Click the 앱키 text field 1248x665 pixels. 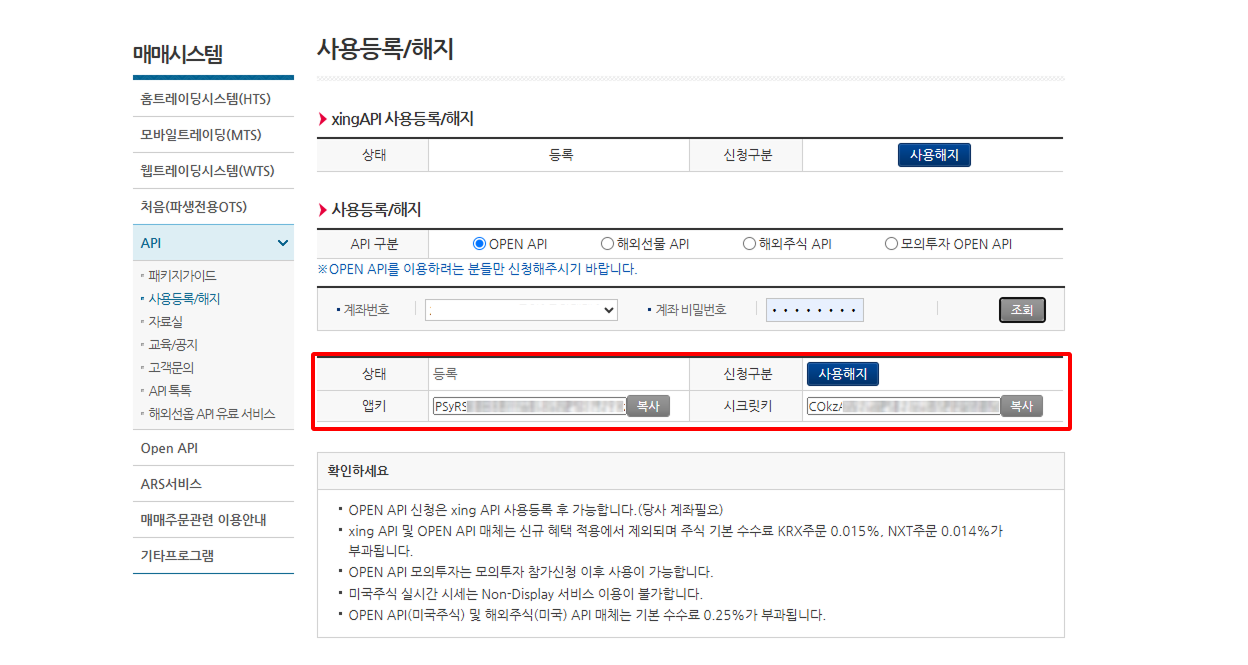[529, 406]
